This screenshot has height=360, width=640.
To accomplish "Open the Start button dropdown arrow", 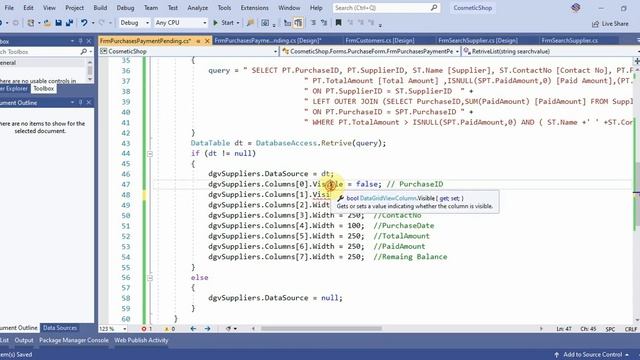I will point(238,23).
